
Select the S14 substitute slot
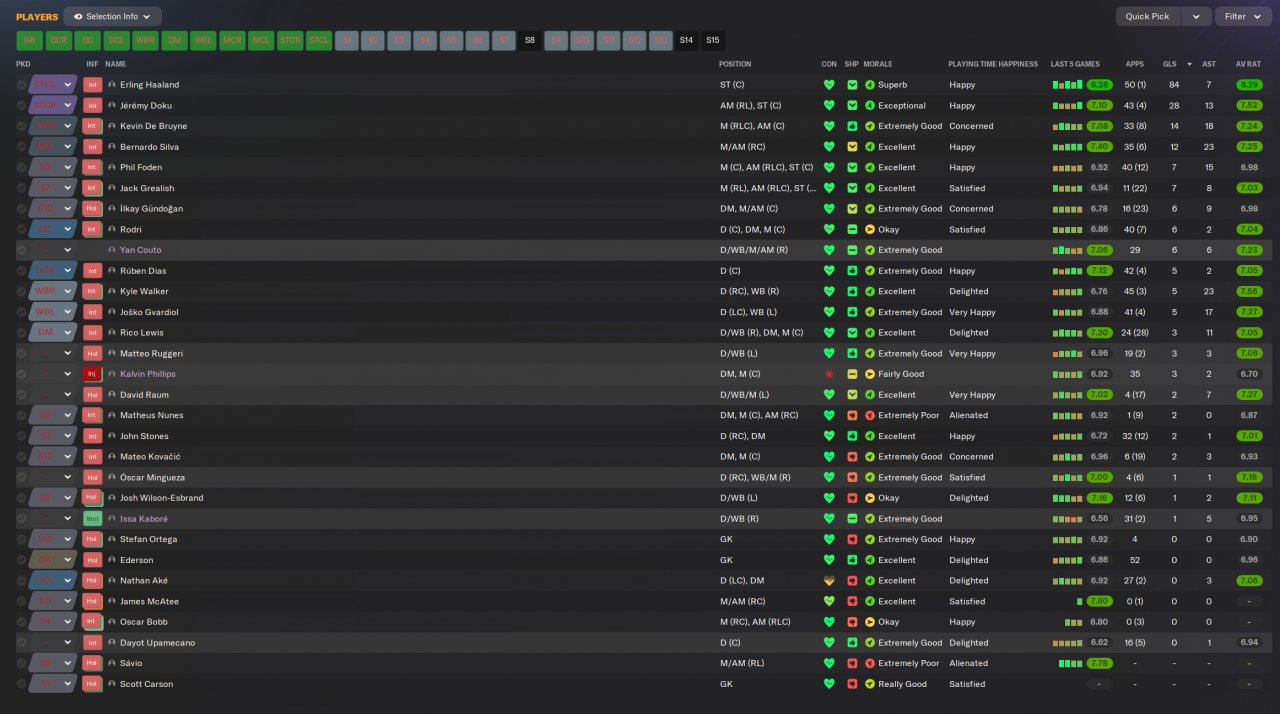pos(686,41)
